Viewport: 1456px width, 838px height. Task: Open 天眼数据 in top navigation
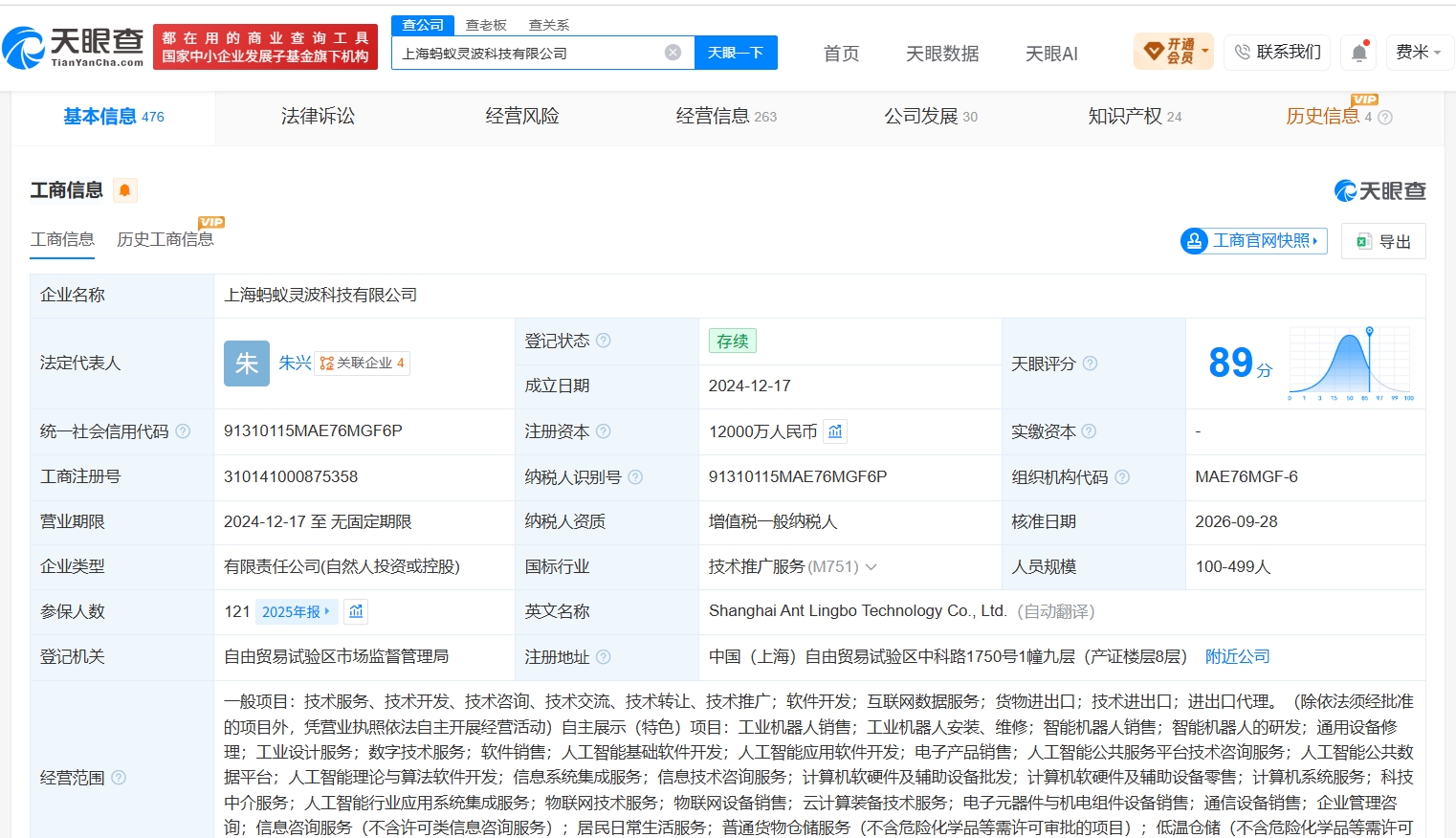[x=942, y=54]
